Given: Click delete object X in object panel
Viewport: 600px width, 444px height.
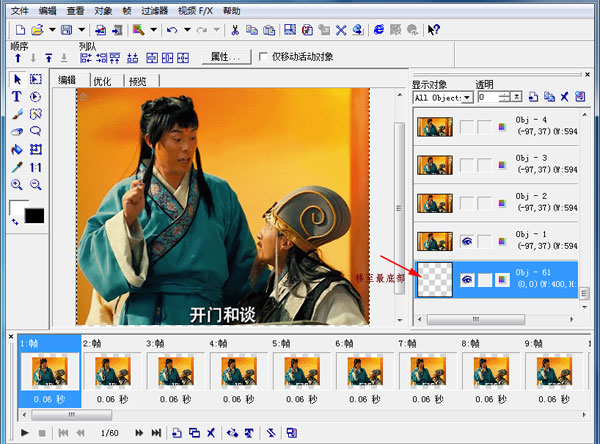Looking at the screenshot, I should (x=564, y=97).
